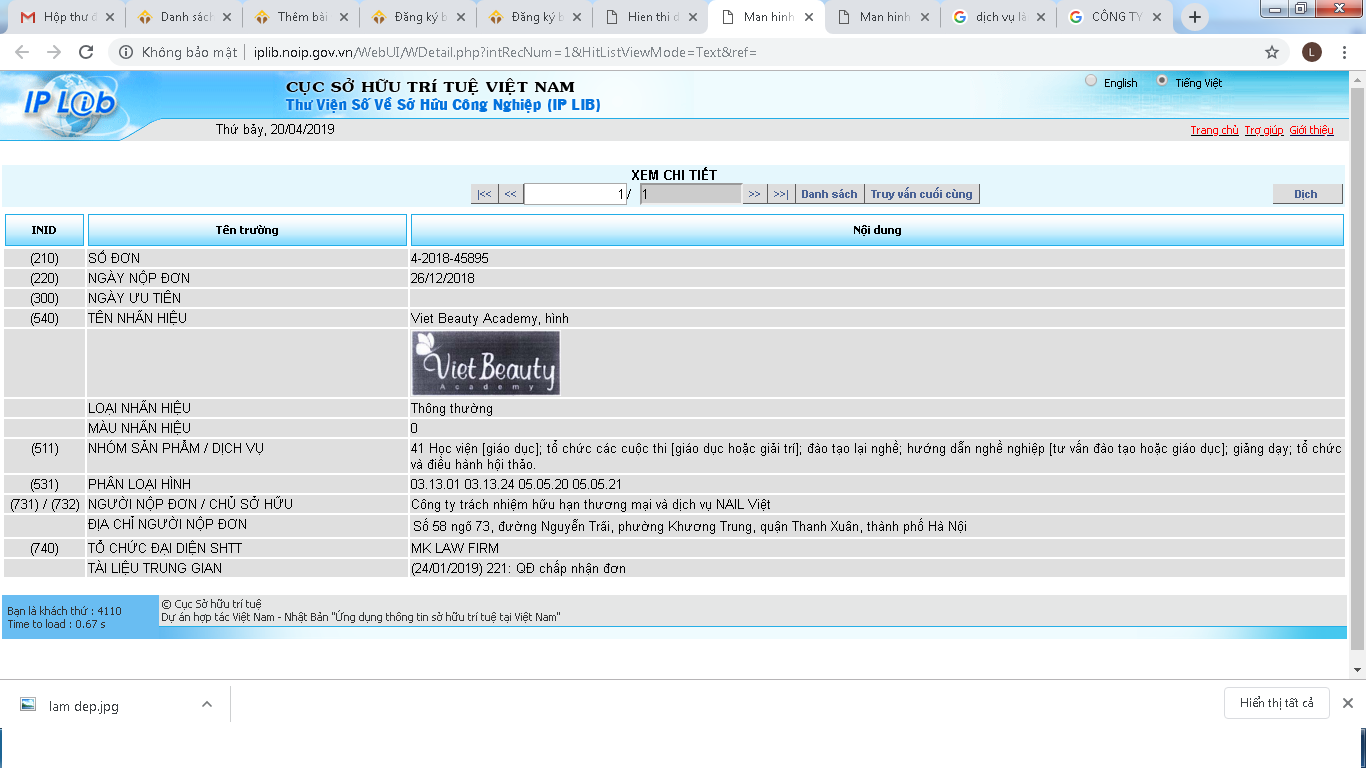Open a new tab with plus button
Screen dimensions: 1366x768
click(x=1195, y=17)
